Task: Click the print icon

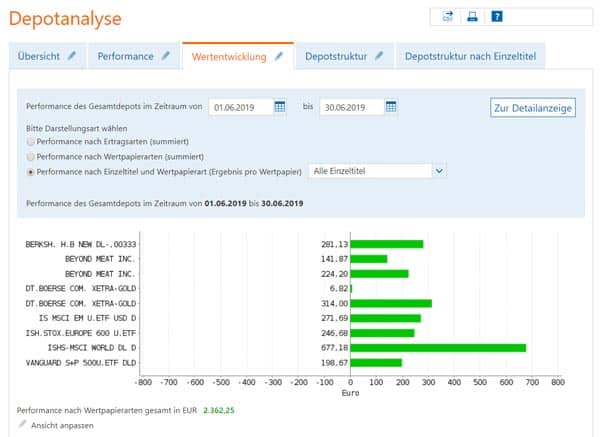Action: tap(472, 16)
